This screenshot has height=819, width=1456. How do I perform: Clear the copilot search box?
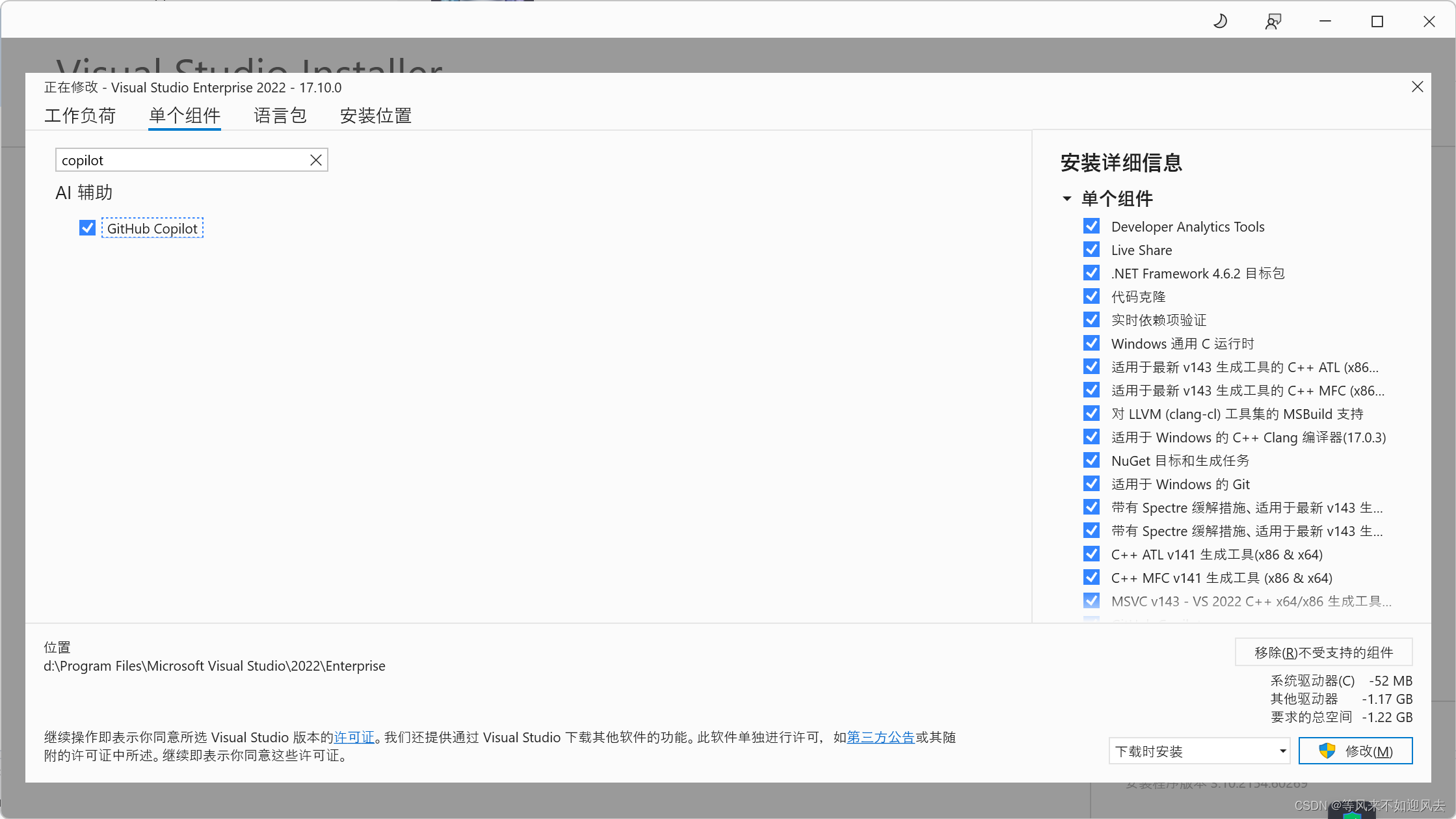click(316, 160)
